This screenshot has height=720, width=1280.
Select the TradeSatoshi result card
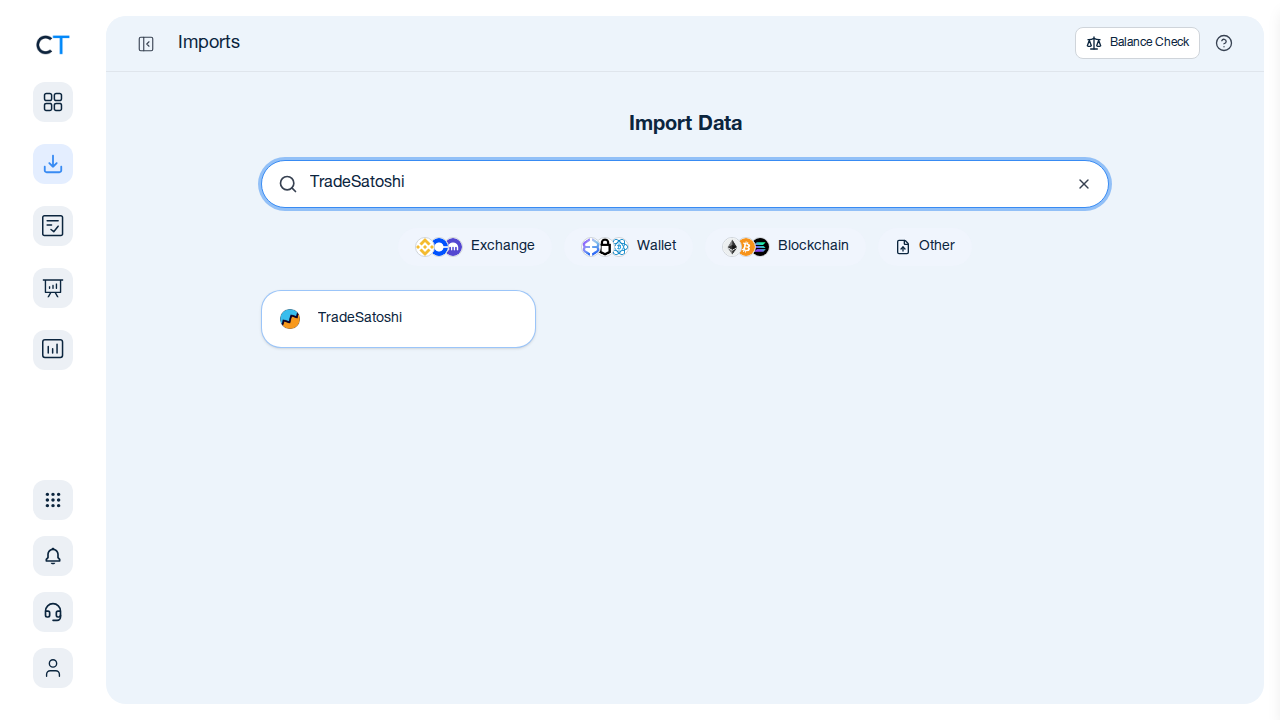click(398, 319)
